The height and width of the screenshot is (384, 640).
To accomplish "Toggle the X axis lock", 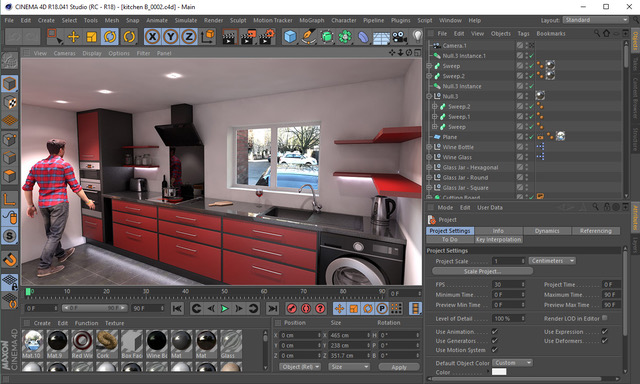I will tap(152, 37).
